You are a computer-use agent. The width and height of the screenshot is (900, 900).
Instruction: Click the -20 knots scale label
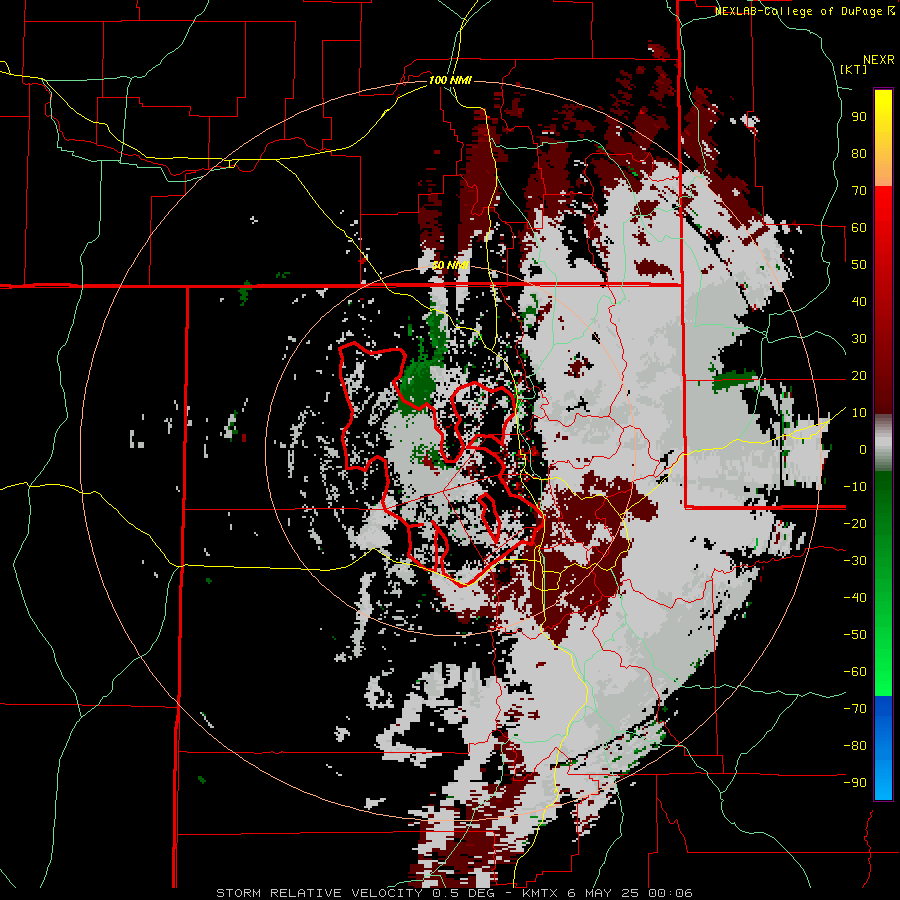855,523
